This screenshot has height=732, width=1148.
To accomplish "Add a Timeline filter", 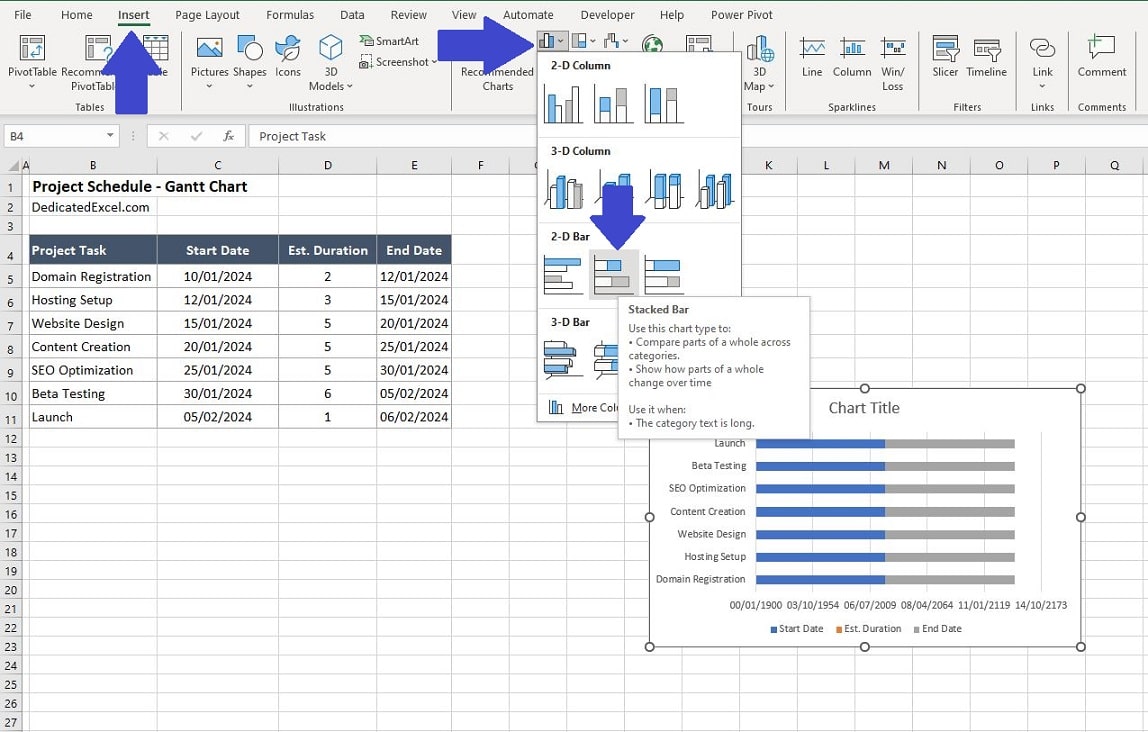I will [986, 61].
